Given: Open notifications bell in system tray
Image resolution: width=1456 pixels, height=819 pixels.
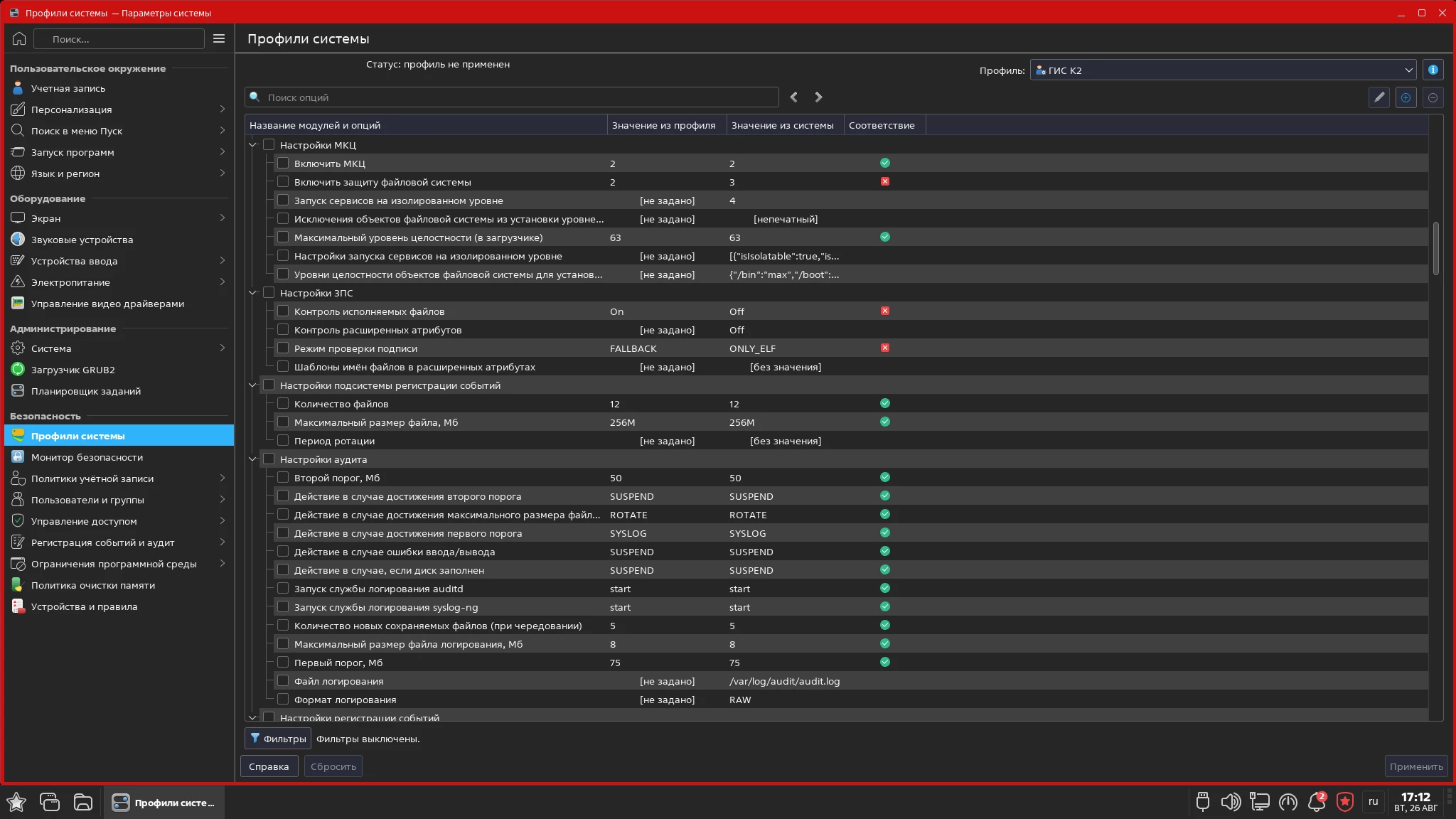Looking at the screenshot, I should [1316, 802].
